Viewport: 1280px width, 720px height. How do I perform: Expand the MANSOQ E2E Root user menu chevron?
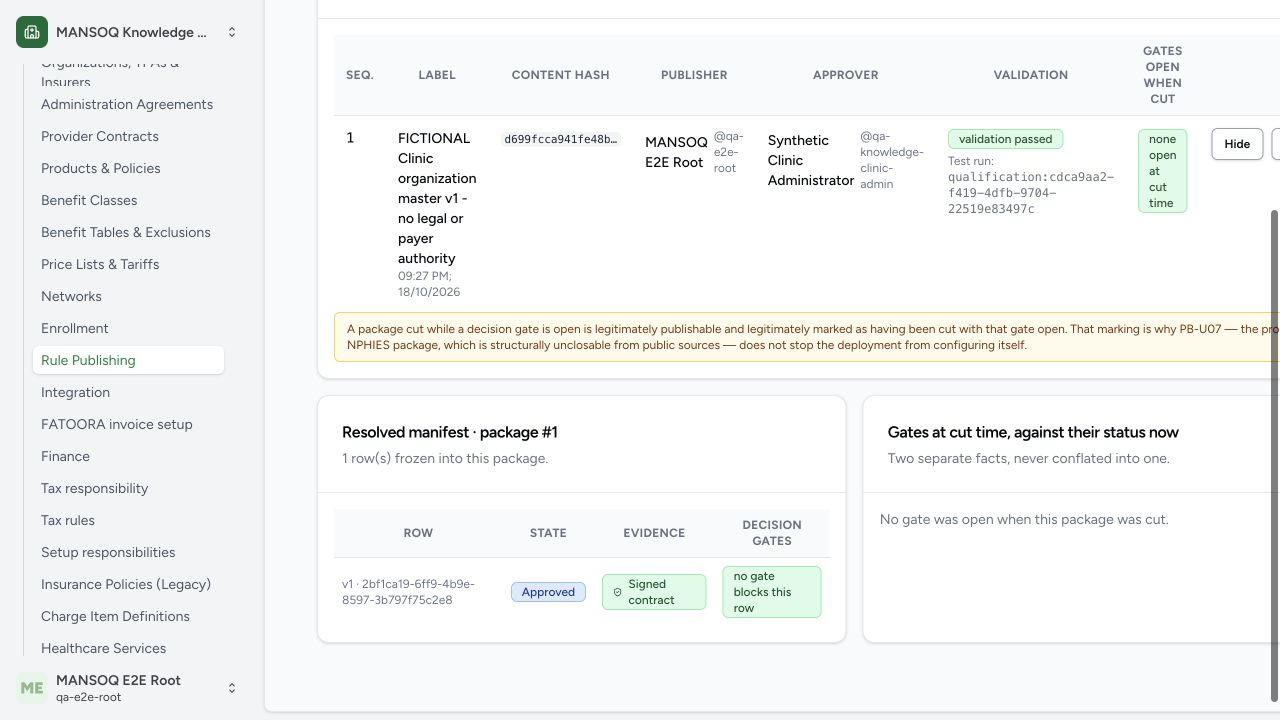click(x=231, y=688)
